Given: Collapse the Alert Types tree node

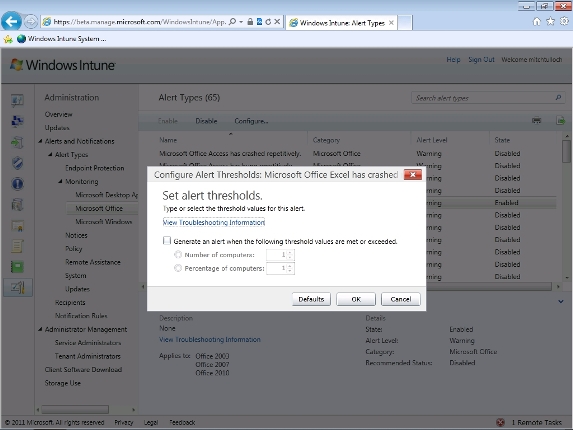Looking at the screenshot, I should click(x=50, y=155).
